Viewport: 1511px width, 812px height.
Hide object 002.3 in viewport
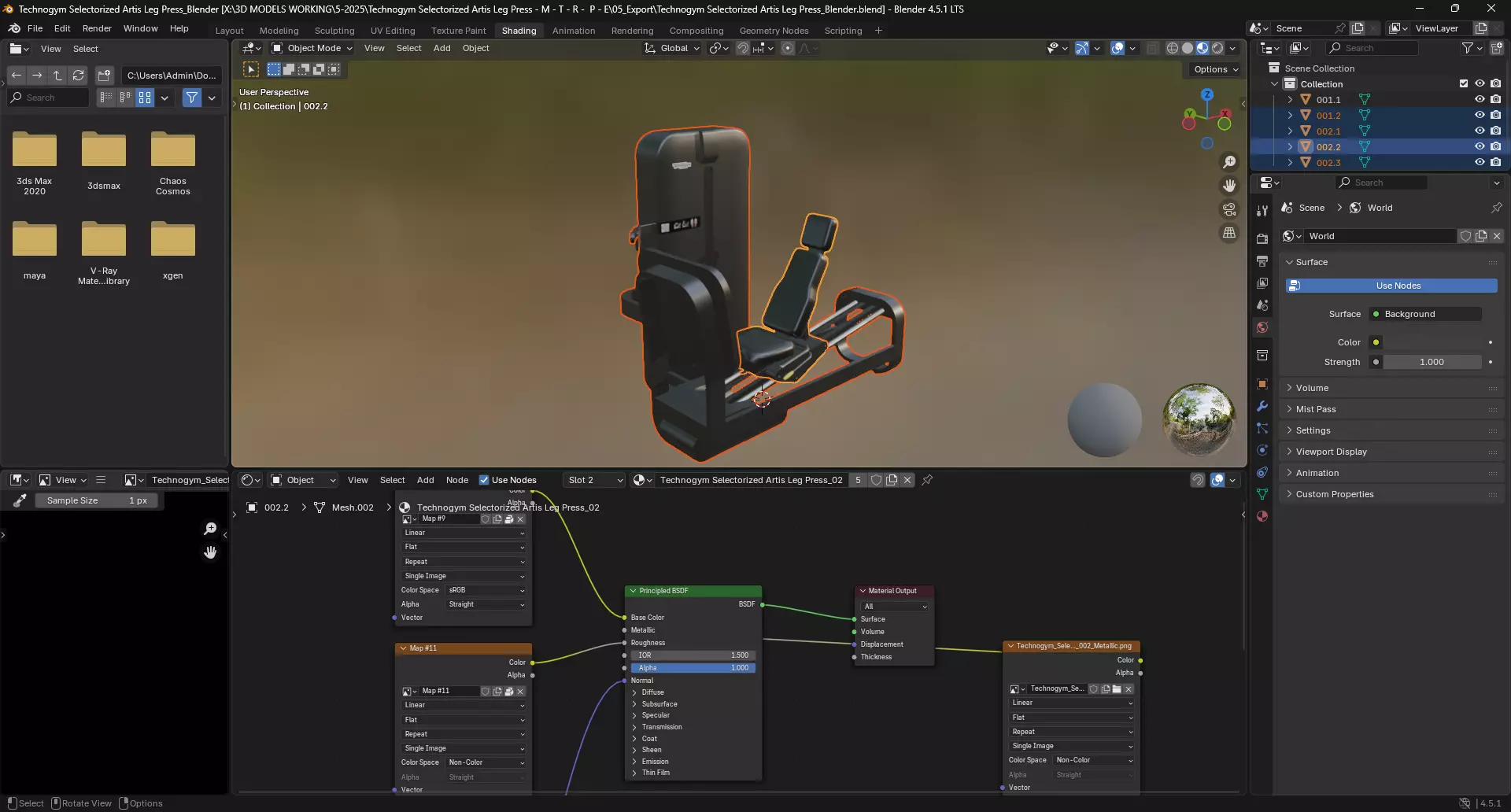1480,163
